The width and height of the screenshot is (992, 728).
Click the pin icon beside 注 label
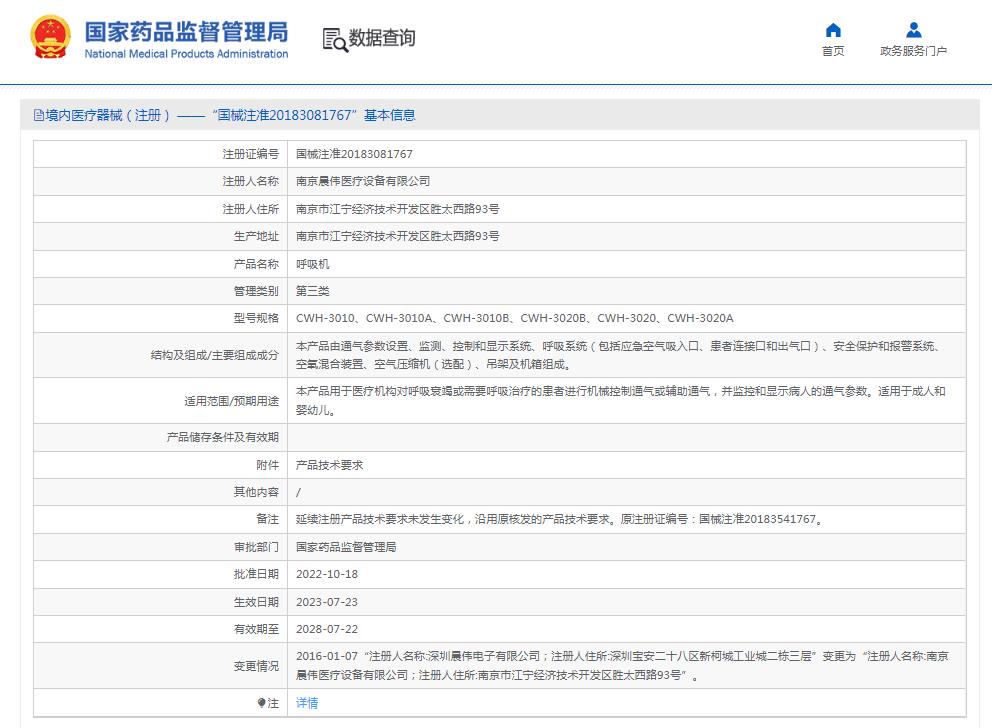coord(262,703)
